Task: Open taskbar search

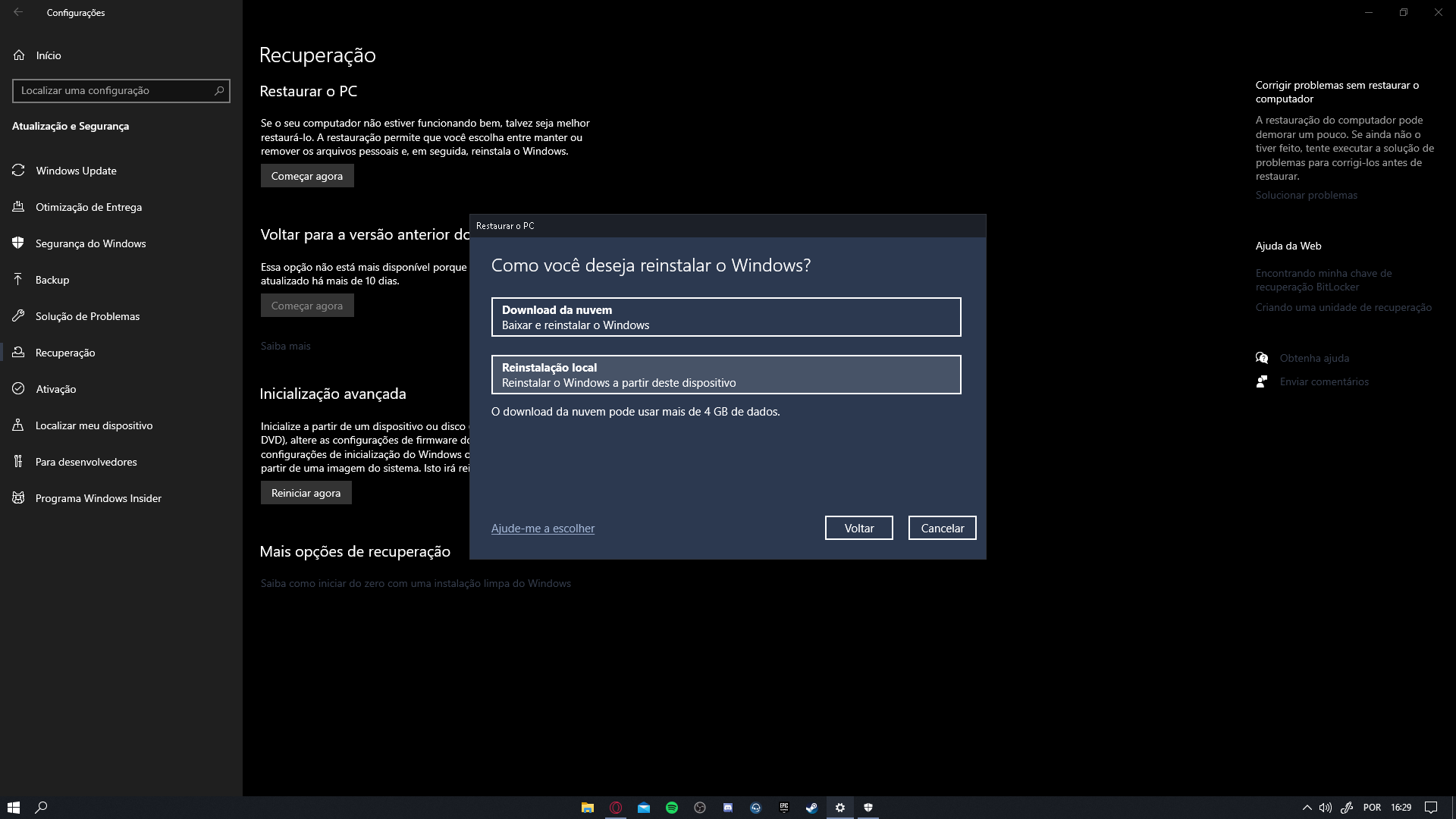Action: point(42,808)
